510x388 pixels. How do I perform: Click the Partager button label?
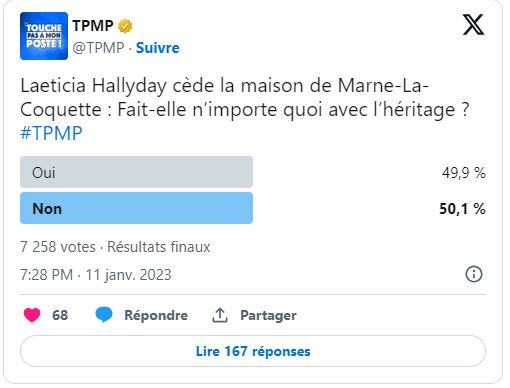pyautogui.click(x=268, y=315)
